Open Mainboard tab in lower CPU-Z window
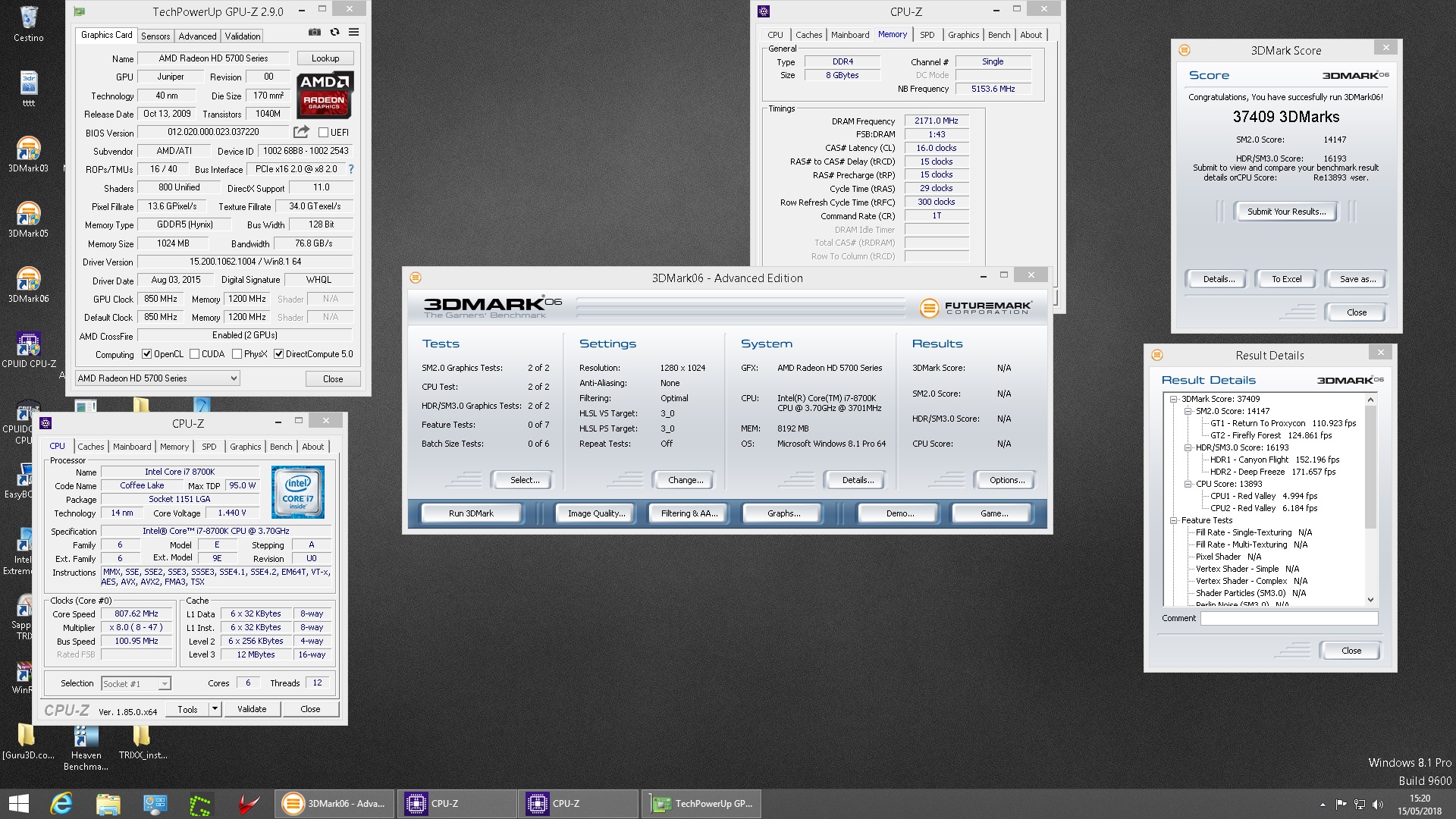Screen dimensions: 1456x819 132,447
